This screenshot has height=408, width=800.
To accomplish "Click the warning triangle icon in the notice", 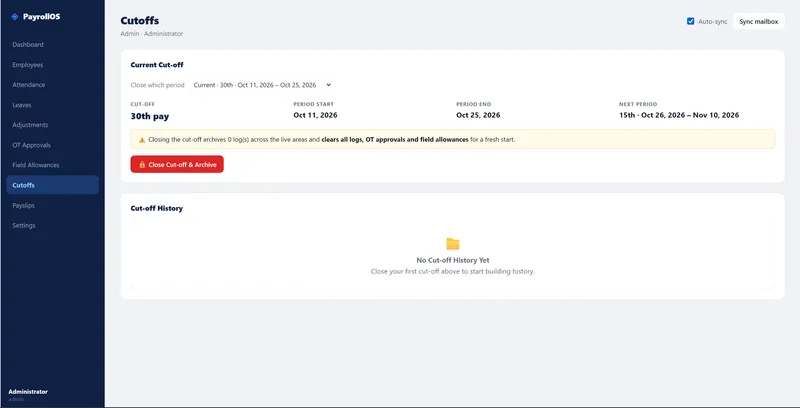I will pos(142,139).
